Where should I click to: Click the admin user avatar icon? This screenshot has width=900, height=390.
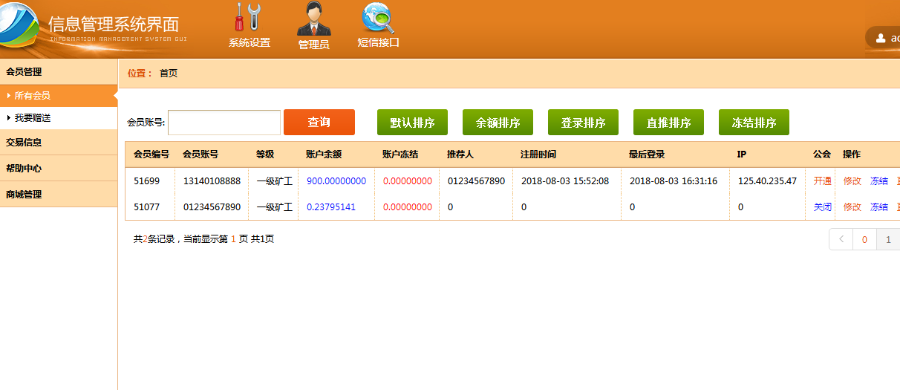coord(880,38)
